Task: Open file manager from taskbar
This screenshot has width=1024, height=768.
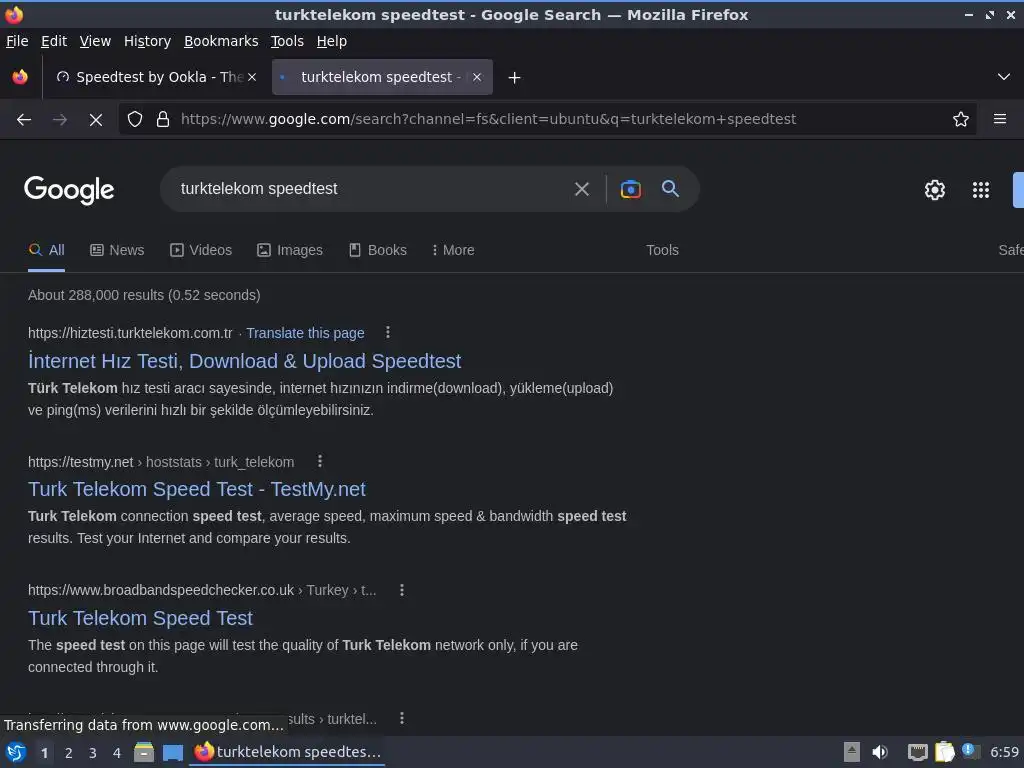Action: [x=144, y=752]
